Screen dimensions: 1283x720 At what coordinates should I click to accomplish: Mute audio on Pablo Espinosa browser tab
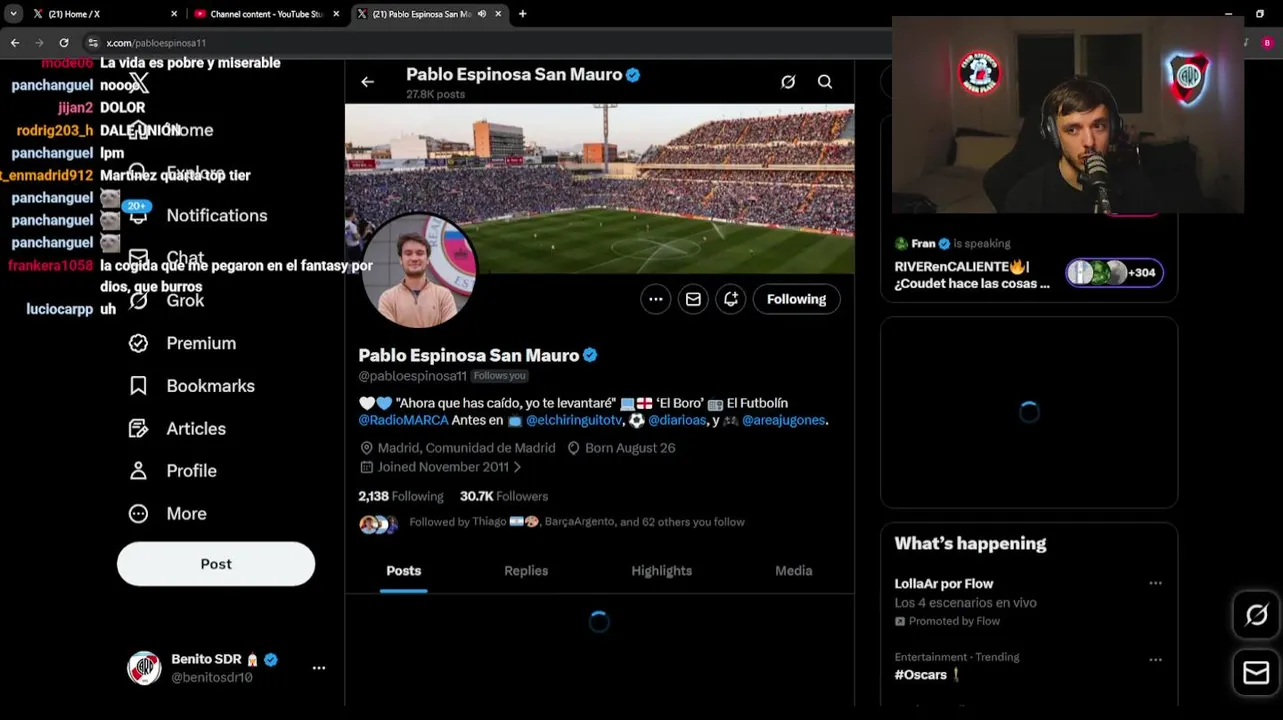482,14
